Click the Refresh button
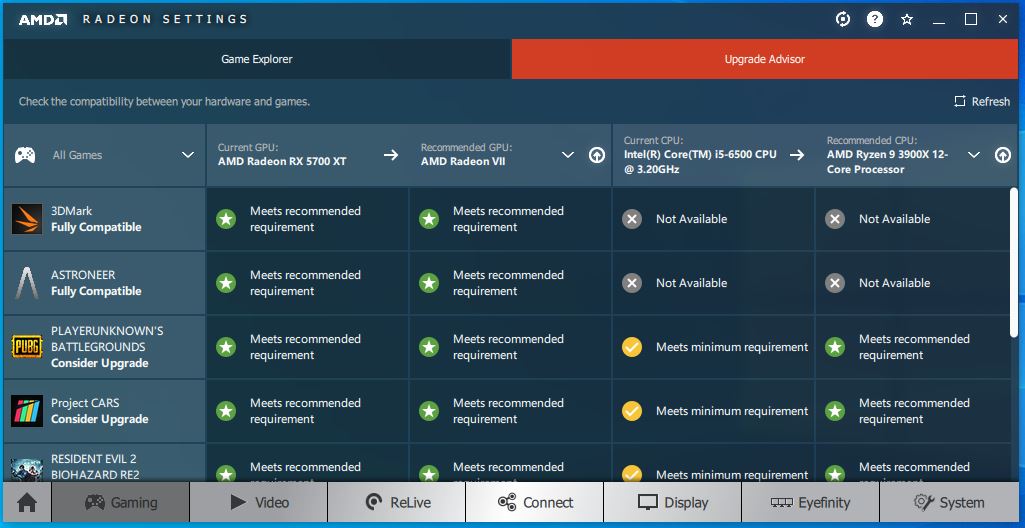This screenshot has height=528, width=1025. (x=982, y=101)
